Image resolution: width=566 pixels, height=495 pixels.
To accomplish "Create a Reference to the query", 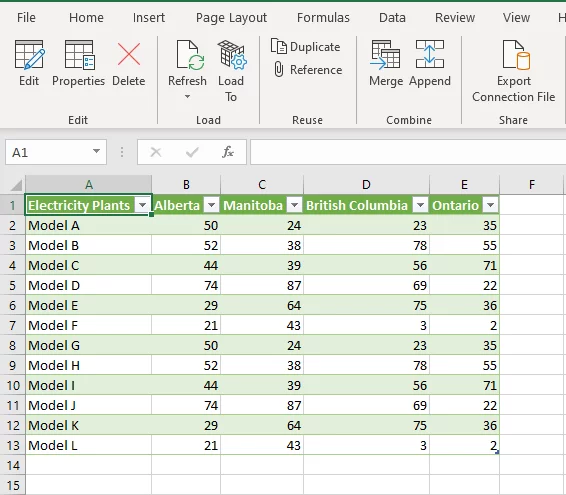I will pos(308,70).
